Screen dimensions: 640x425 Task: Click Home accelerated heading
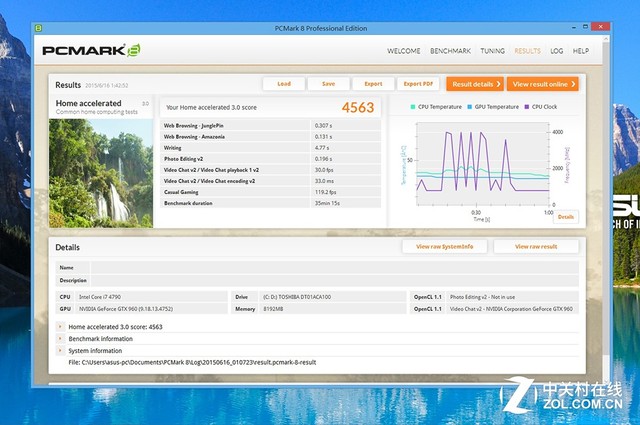[89, 103]
